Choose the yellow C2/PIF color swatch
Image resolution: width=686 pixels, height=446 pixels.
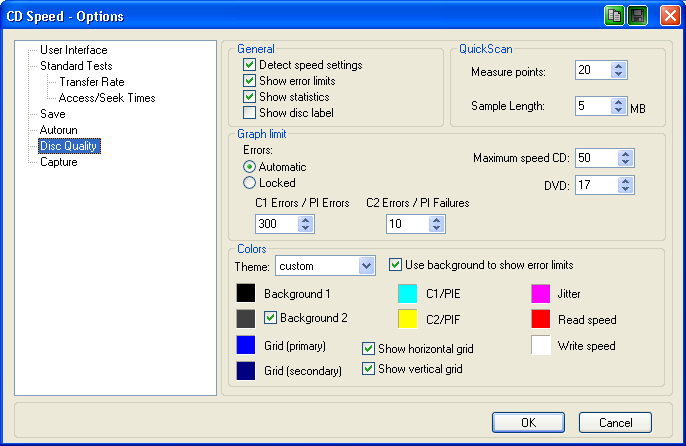tap(408, 320)
